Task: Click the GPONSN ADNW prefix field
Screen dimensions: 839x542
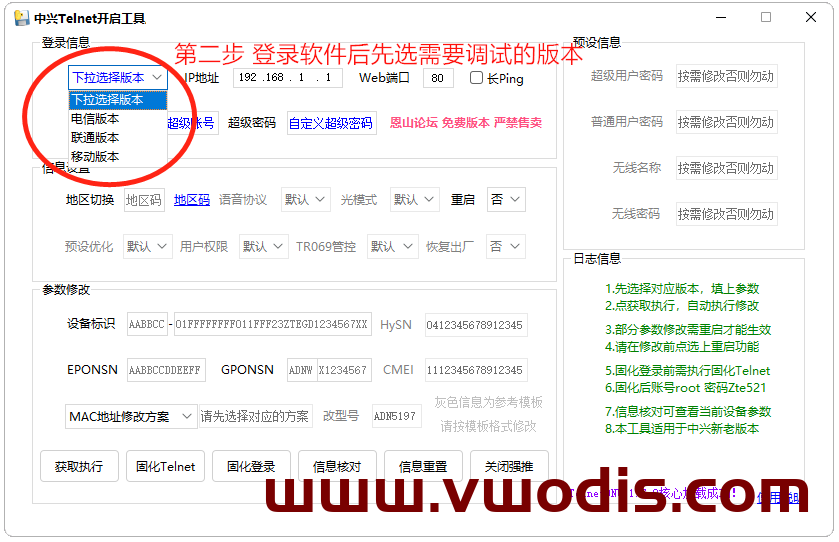Action: [x=302, y=370]
